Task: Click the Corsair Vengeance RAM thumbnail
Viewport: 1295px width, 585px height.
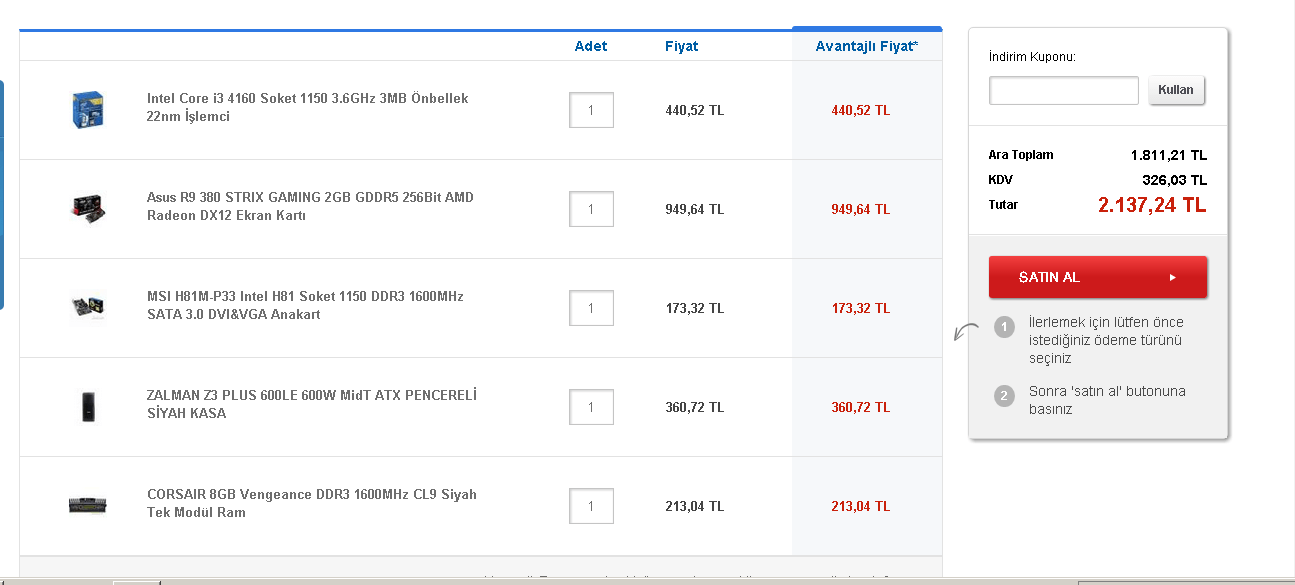Action: point(88,505)
